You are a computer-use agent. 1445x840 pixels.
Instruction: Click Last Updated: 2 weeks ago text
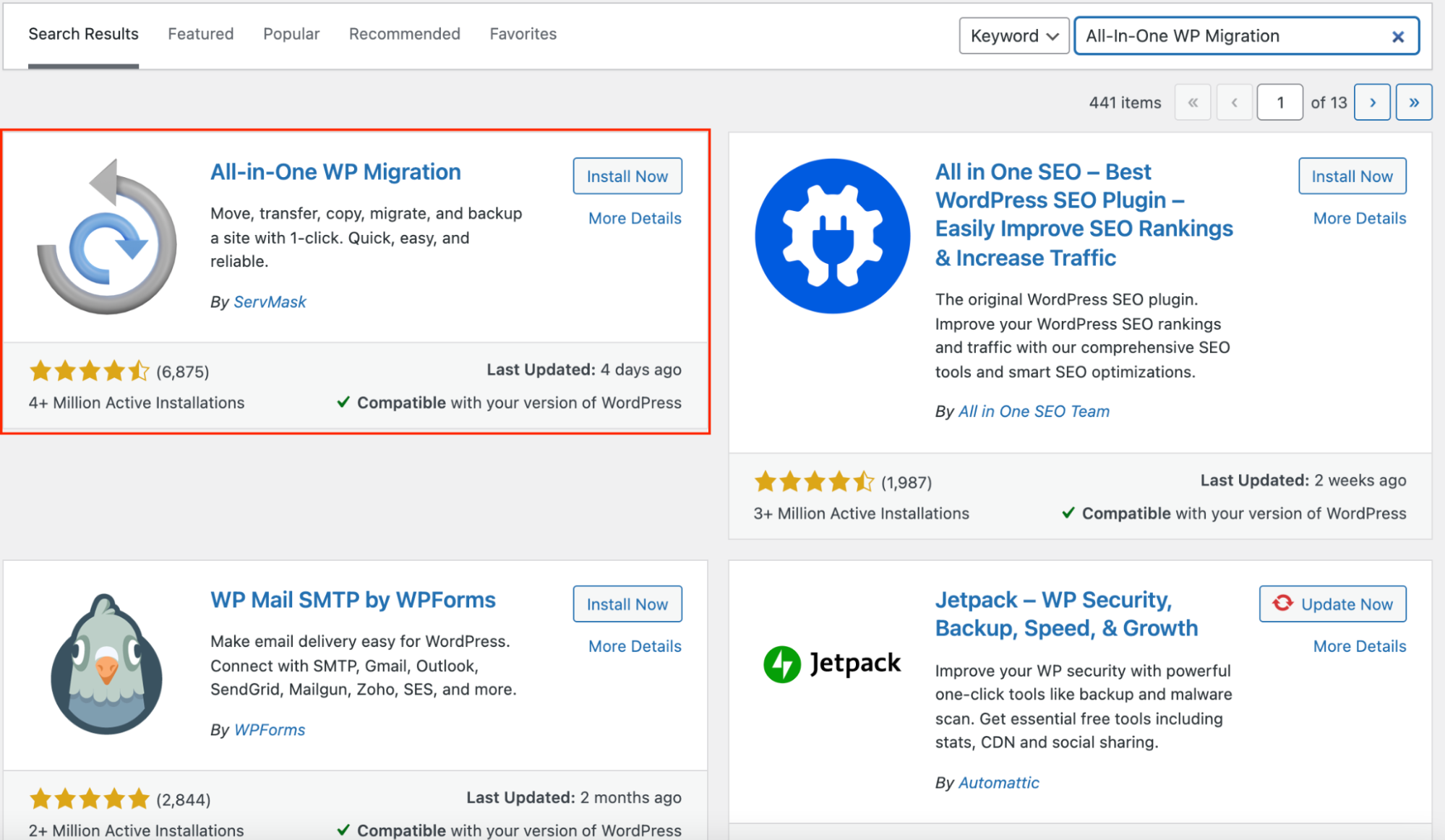coord(1303,480)
